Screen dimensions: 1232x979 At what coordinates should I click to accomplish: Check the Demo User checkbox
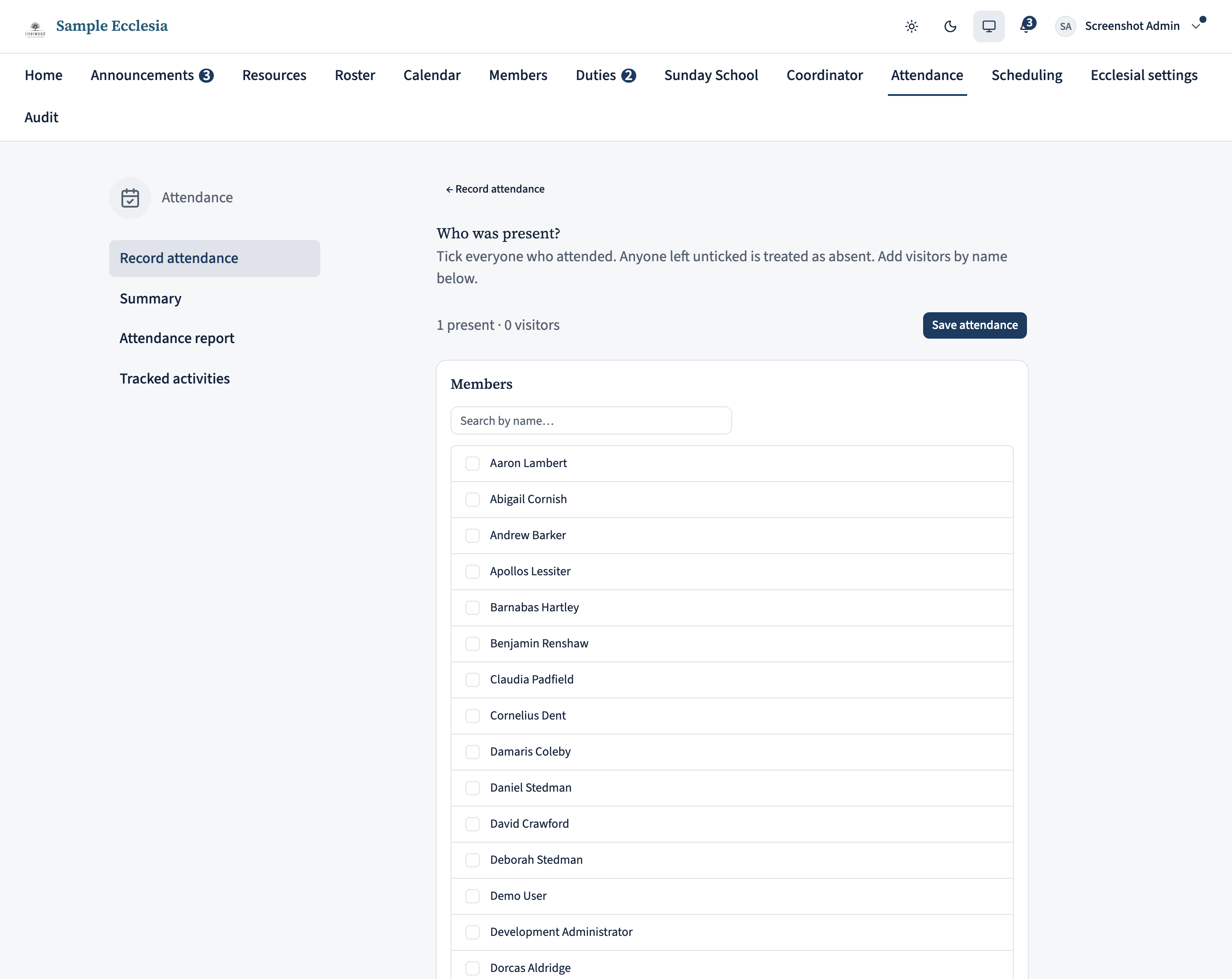472,895
